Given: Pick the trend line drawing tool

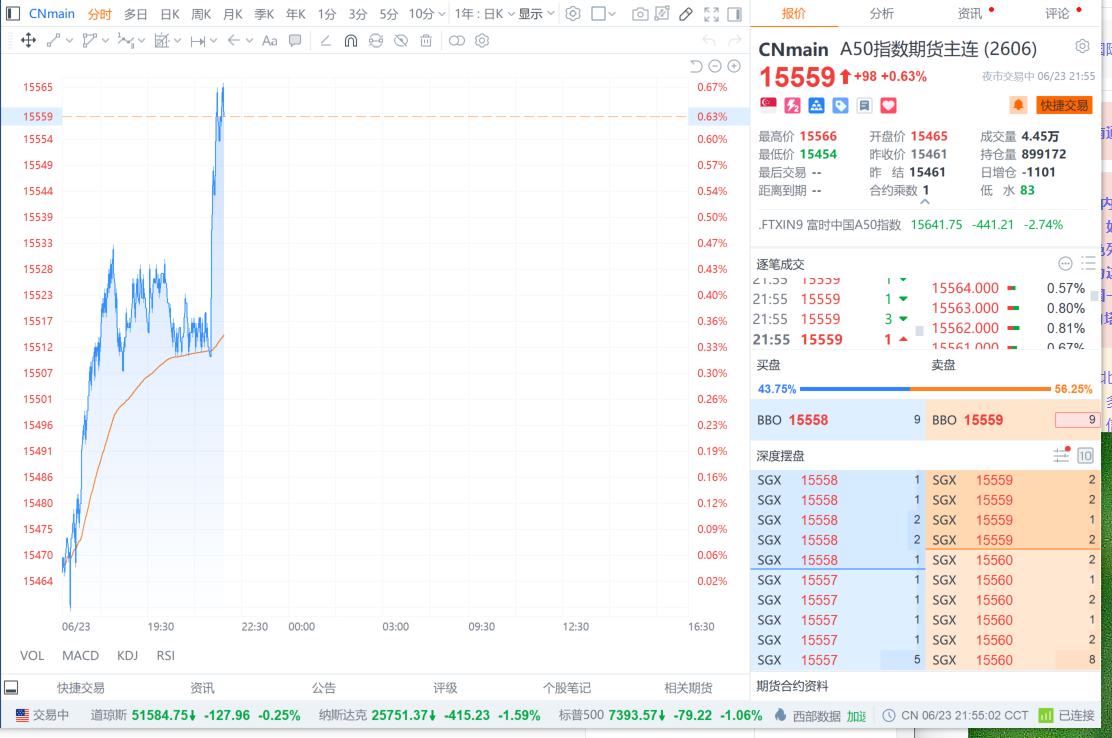Looking at the screenshot, I should [53, 40].
